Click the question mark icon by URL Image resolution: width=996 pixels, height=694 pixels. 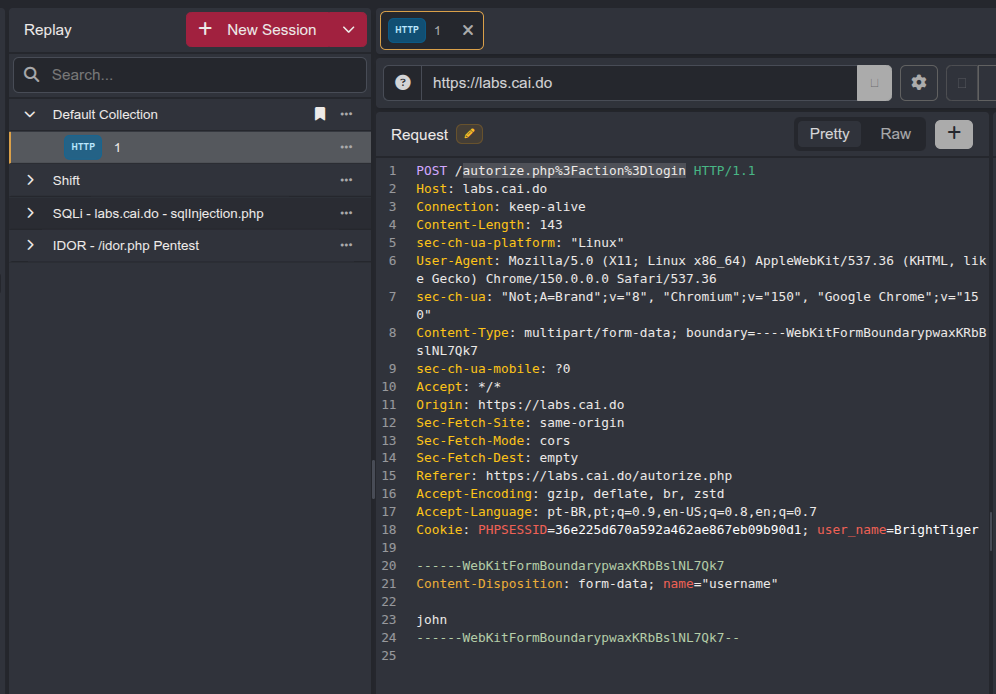[x=403, y=83]
